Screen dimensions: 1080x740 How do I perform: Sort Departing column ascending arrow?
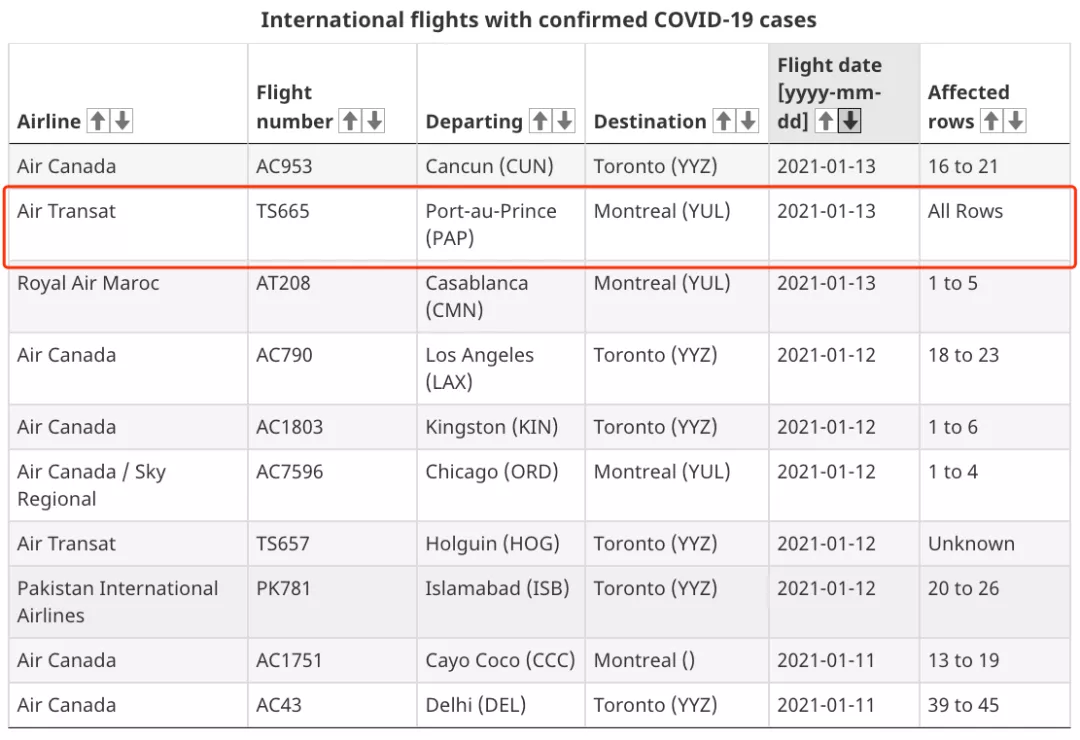541,121
